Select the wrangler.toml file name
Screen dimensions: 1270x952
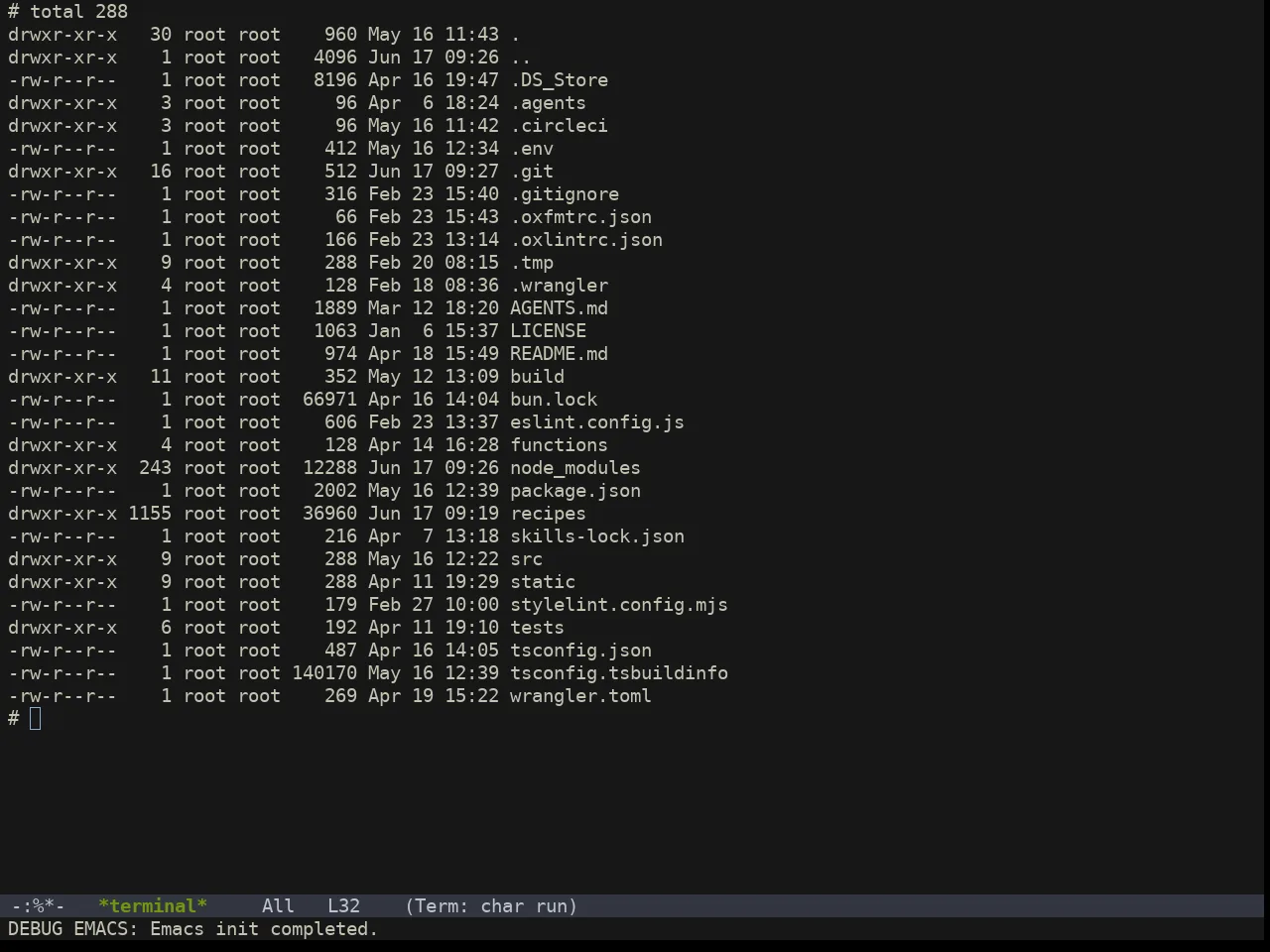click(x=580, y=696)
